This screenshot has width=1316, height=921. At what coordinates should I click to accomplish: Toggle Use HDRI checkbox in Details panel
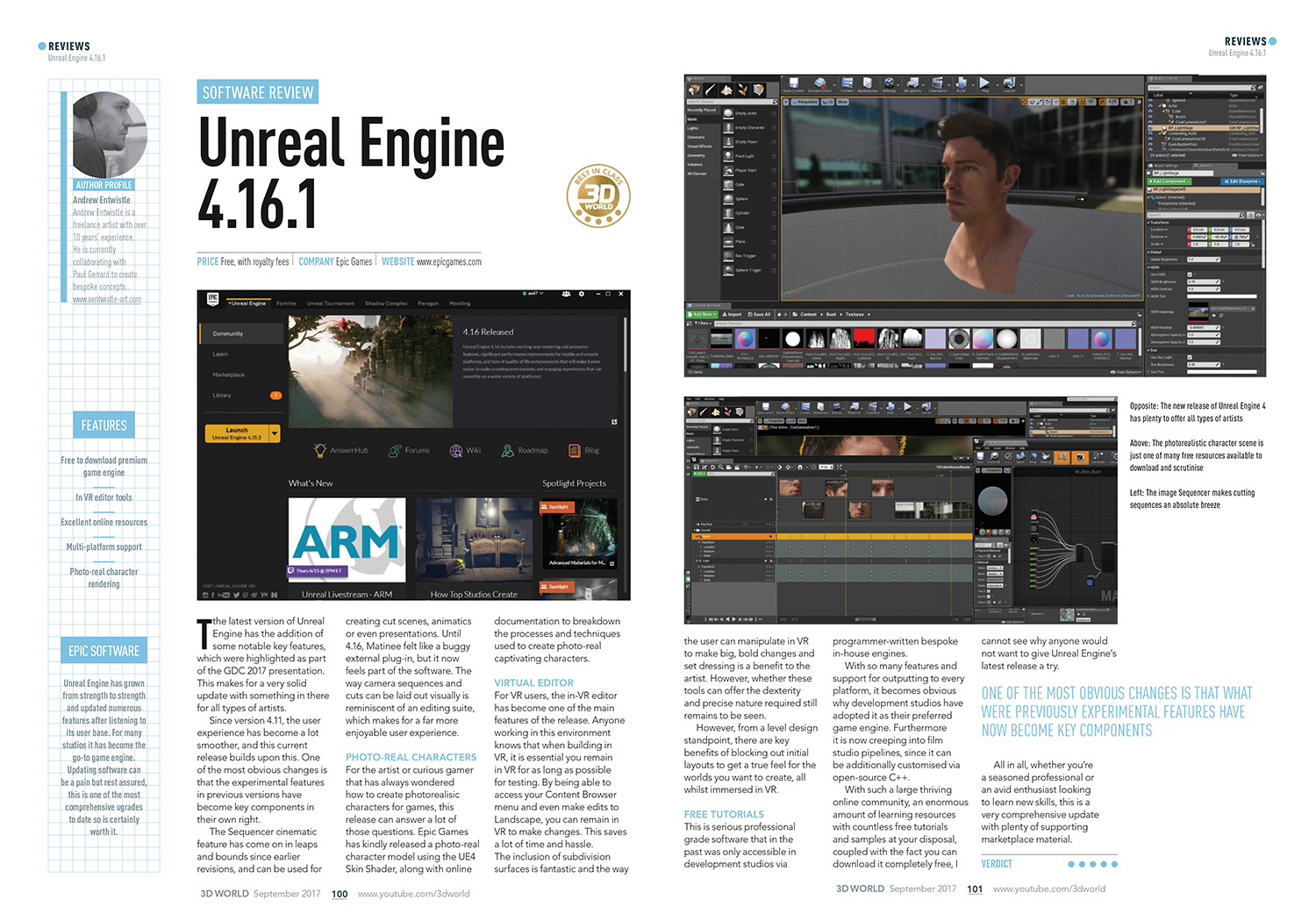[x=1190, y=275]
